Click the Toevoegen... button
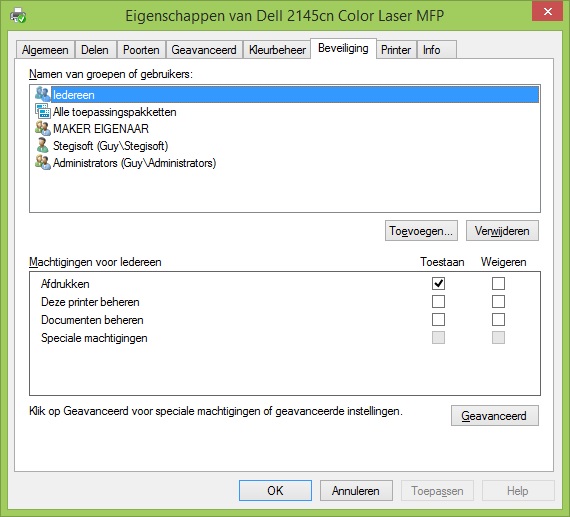 pyautogui.click(x=421, y=231)
